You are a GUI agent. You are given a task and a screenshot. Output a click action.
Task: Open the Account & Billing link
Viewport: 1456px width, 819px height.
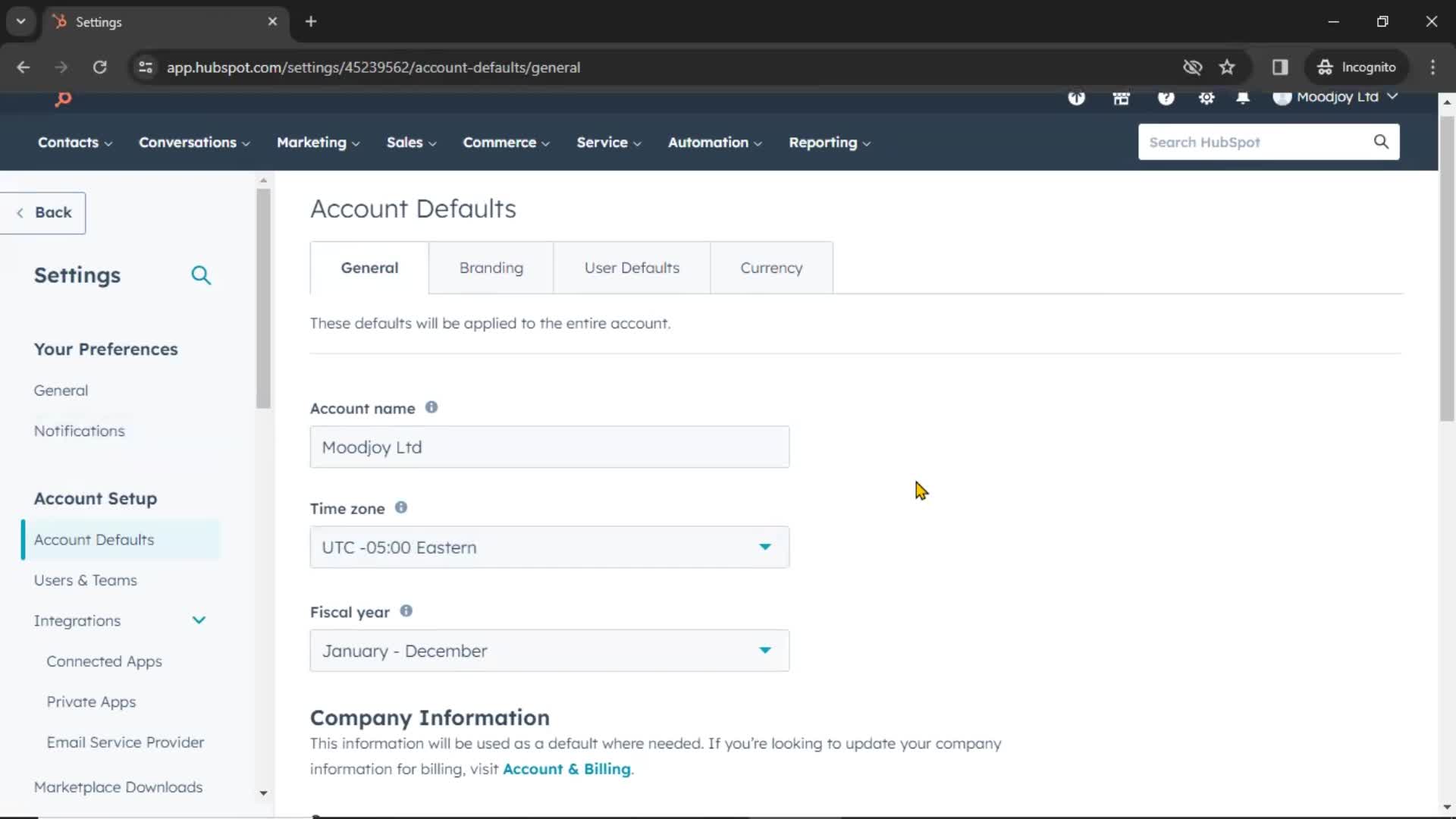pos(566,769)
